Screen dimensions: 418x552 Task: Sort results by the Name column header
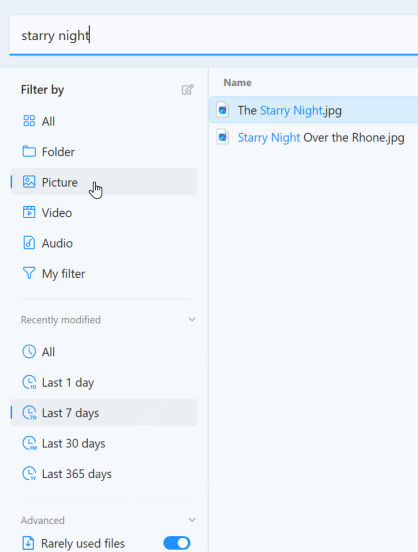pos(238,83)
